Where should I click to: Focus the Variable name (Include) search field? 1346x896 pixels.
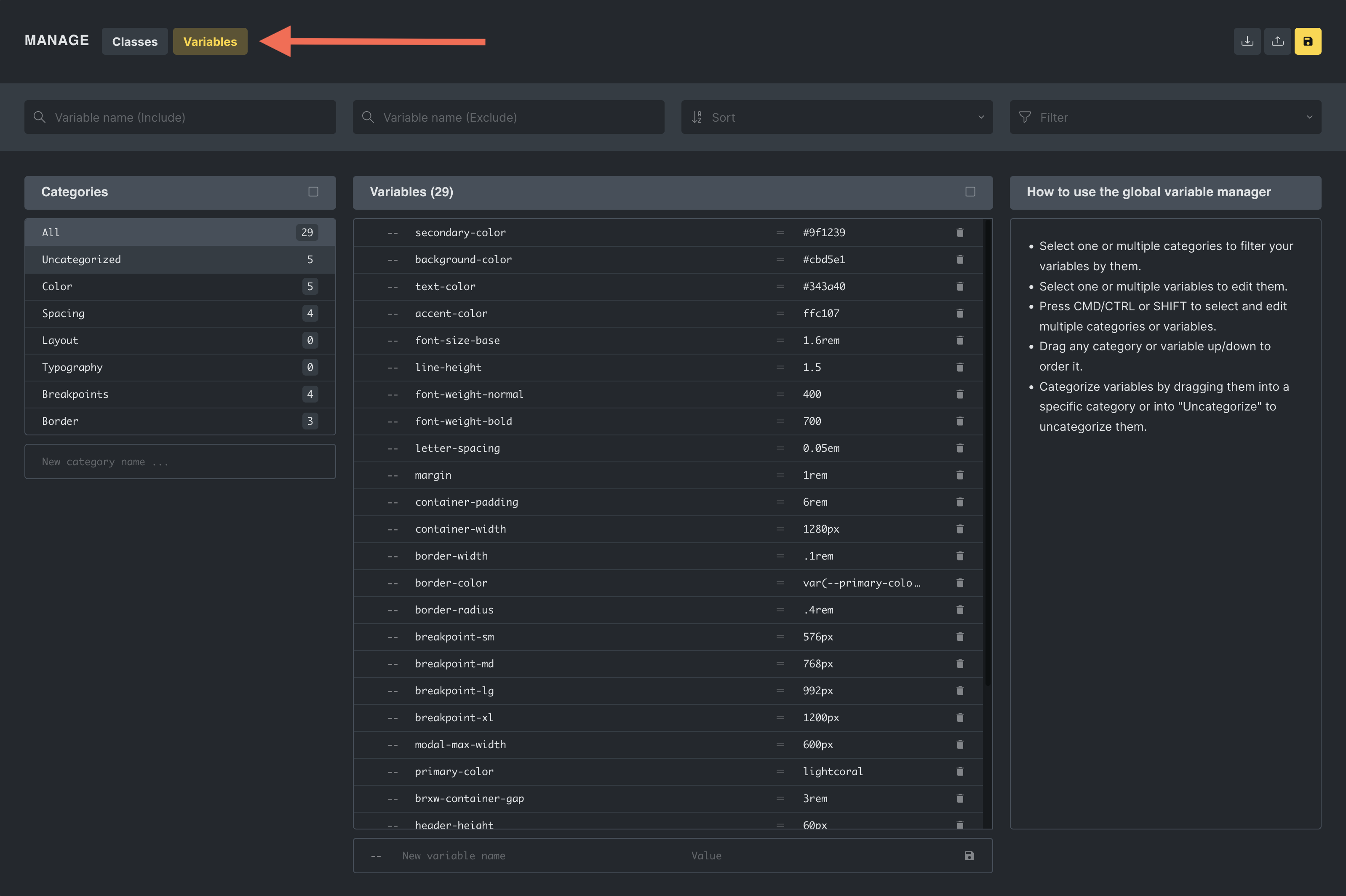point(179,117)
